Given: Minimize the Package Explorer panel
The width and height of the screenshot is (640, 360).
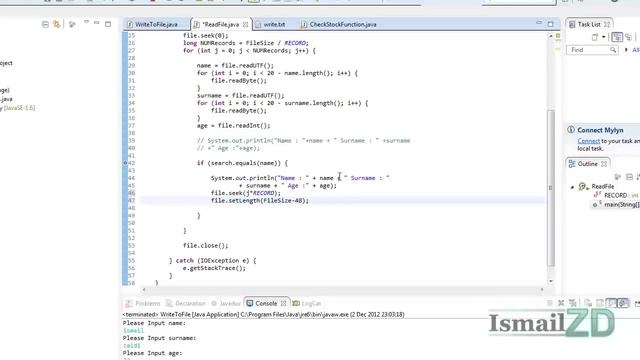Looking at the screenshot, I should pyautogui.click(x=97, y=23).
